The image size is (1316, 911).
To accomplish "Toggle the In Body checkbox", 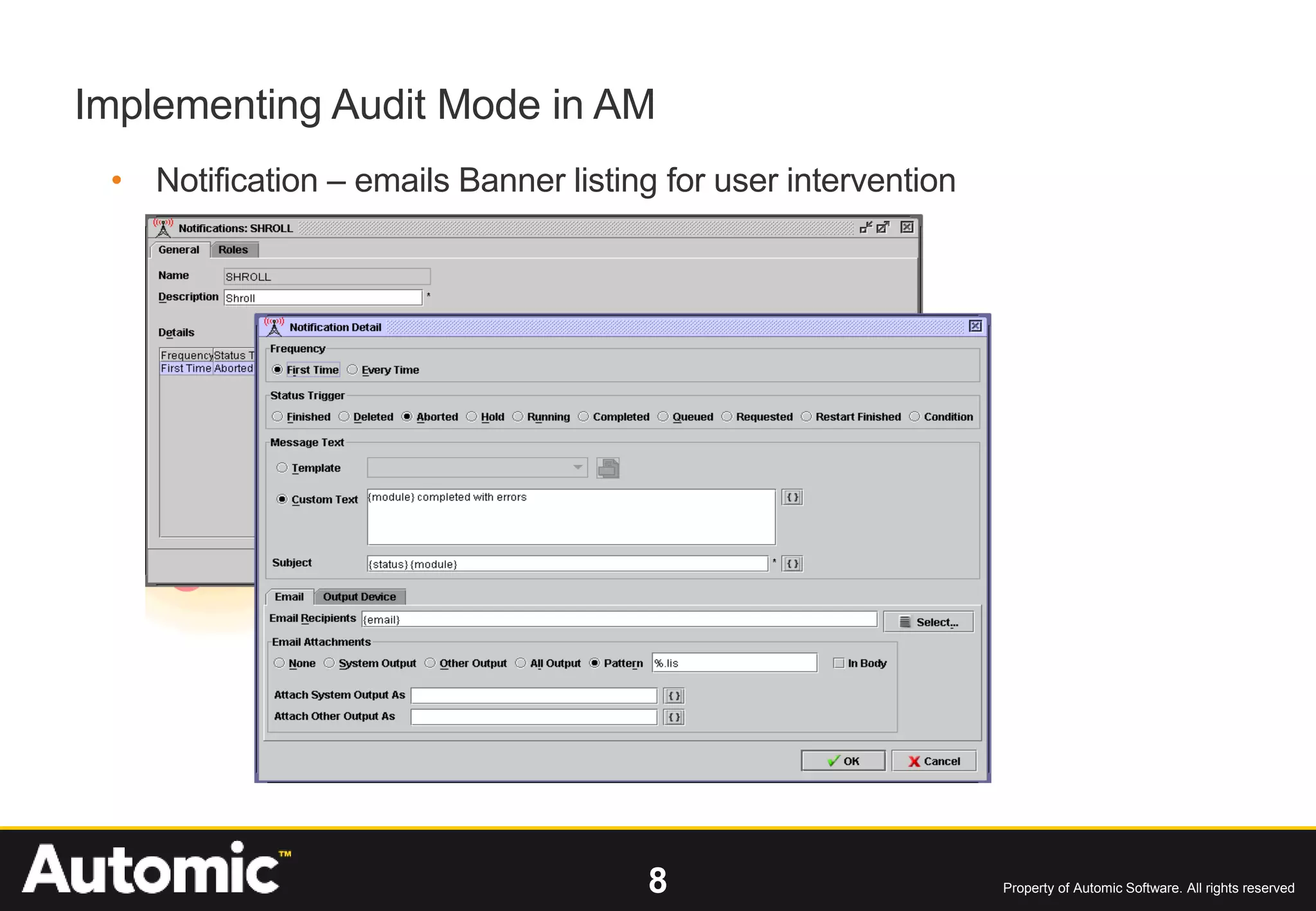I will 839,663.
